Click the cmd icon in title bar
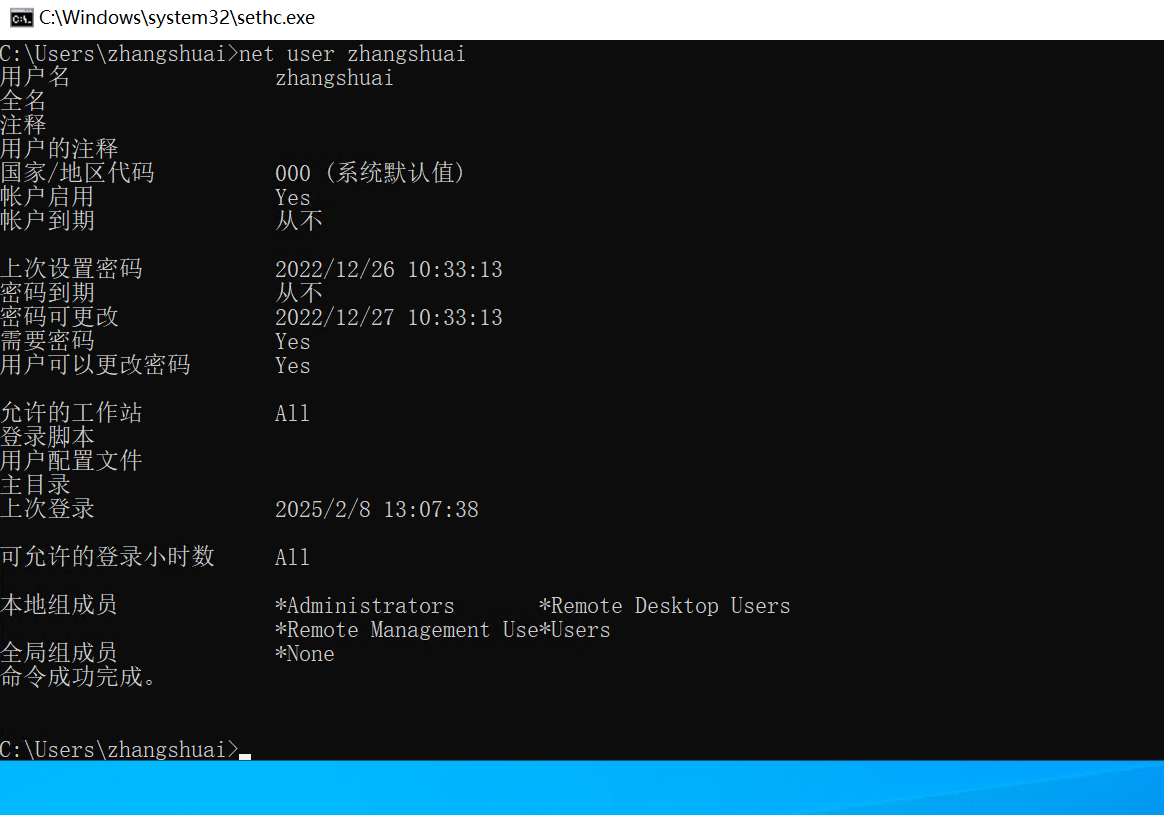Image resolution: width=1164 pixels, height=815 pixels. 22,18
